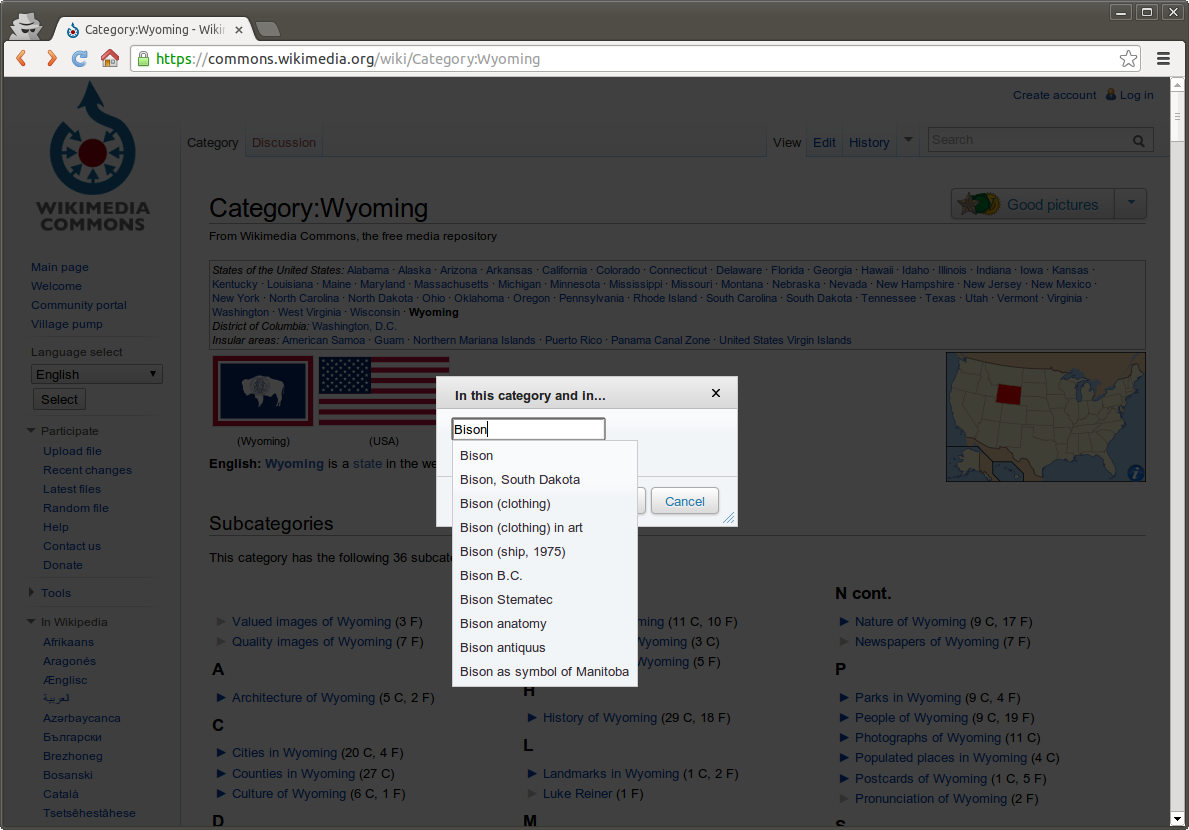Open the Random file sidebar link
The width and height of the screenshot is (1189, 830).
(x=76, y=508)
